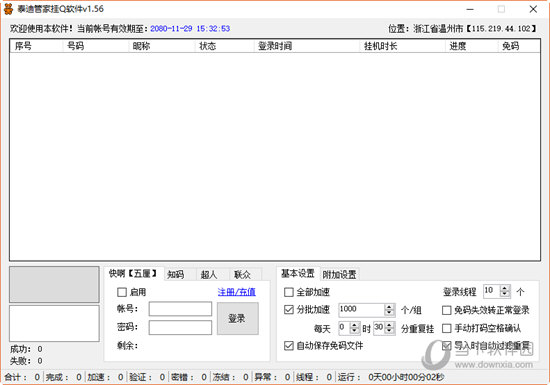The width and height of the screenshot is (550, 385).
Task: Click the 验证 status bar counter
Action: (147, 377)
